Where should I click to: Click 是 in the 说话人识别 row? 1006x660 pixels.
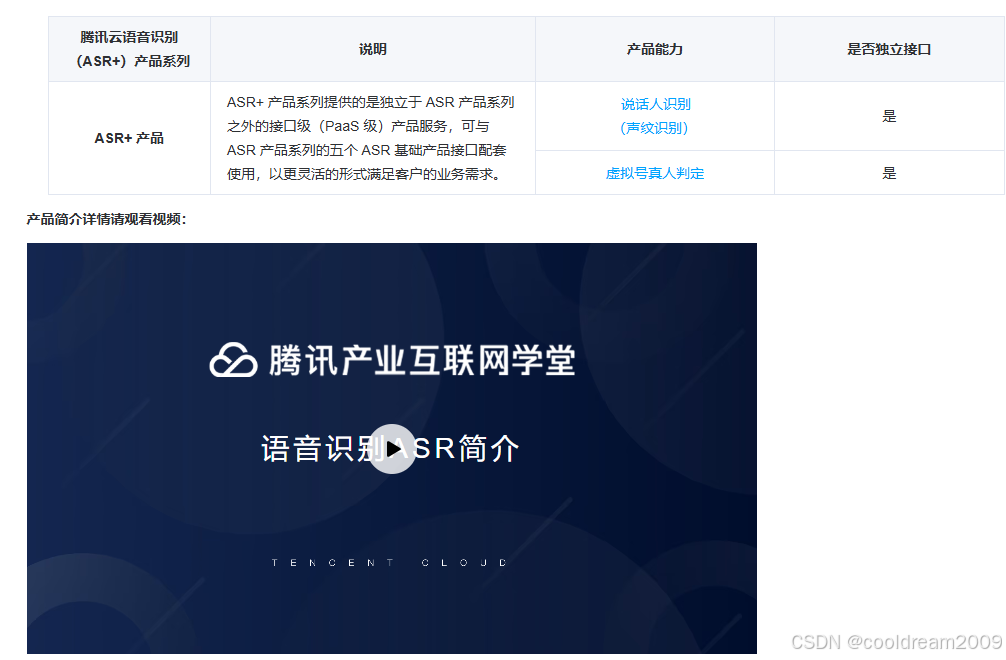click(889, 116)
